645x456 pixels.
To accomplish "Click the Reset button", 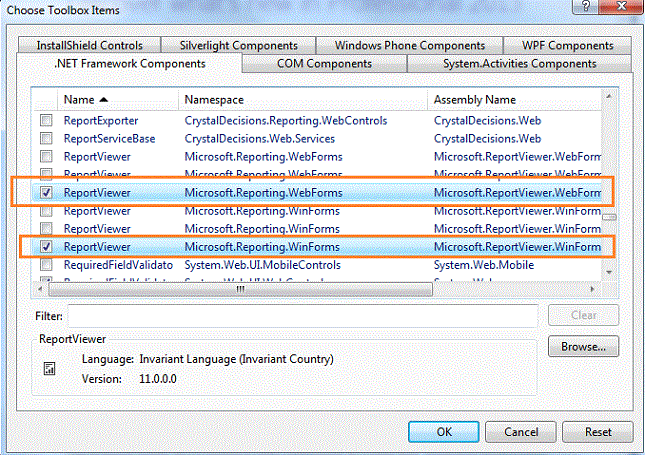I will 598,432.
